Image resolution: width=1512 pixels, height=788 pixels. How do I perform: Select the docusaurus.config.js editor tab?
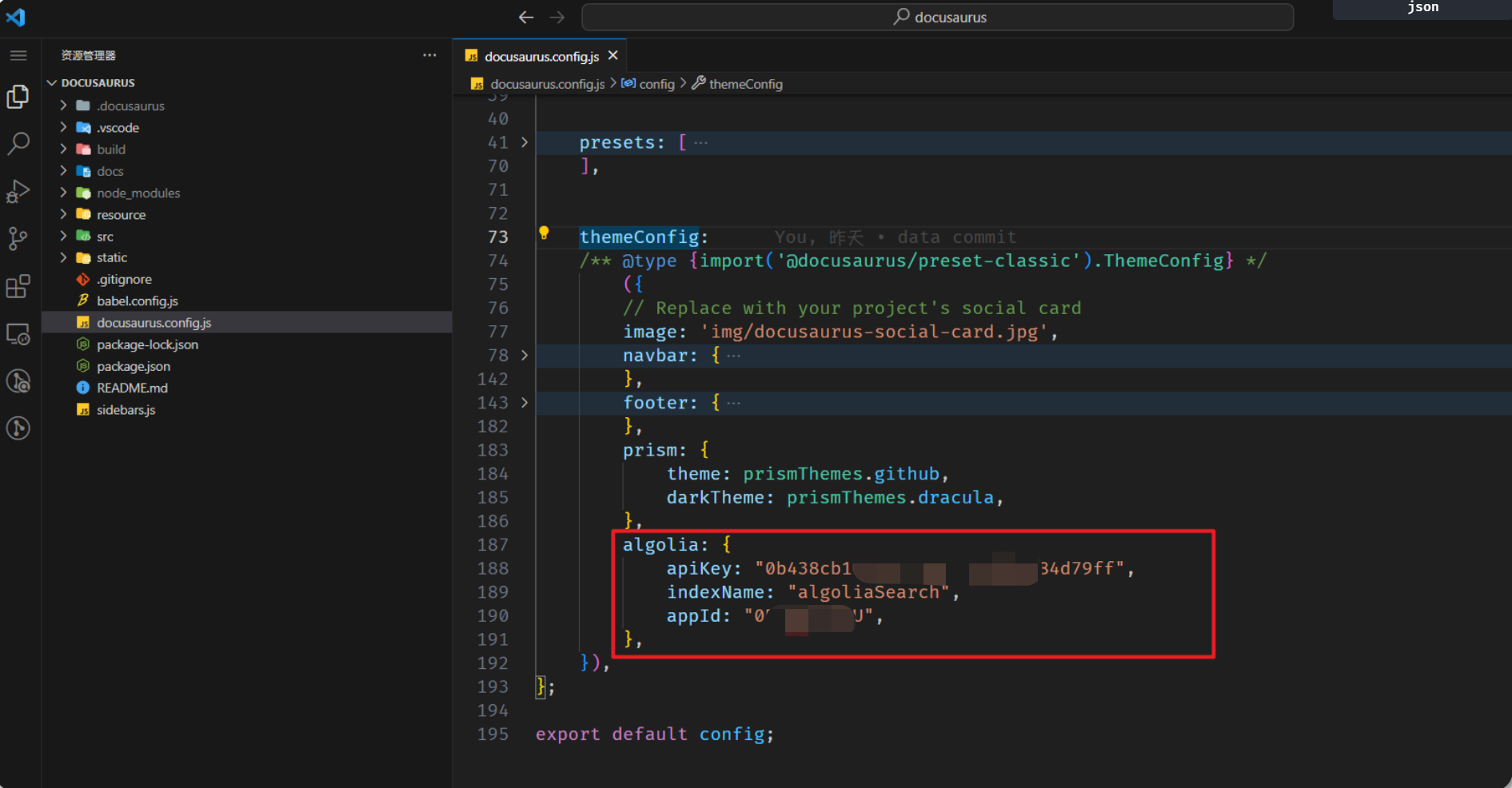point(541,56)
